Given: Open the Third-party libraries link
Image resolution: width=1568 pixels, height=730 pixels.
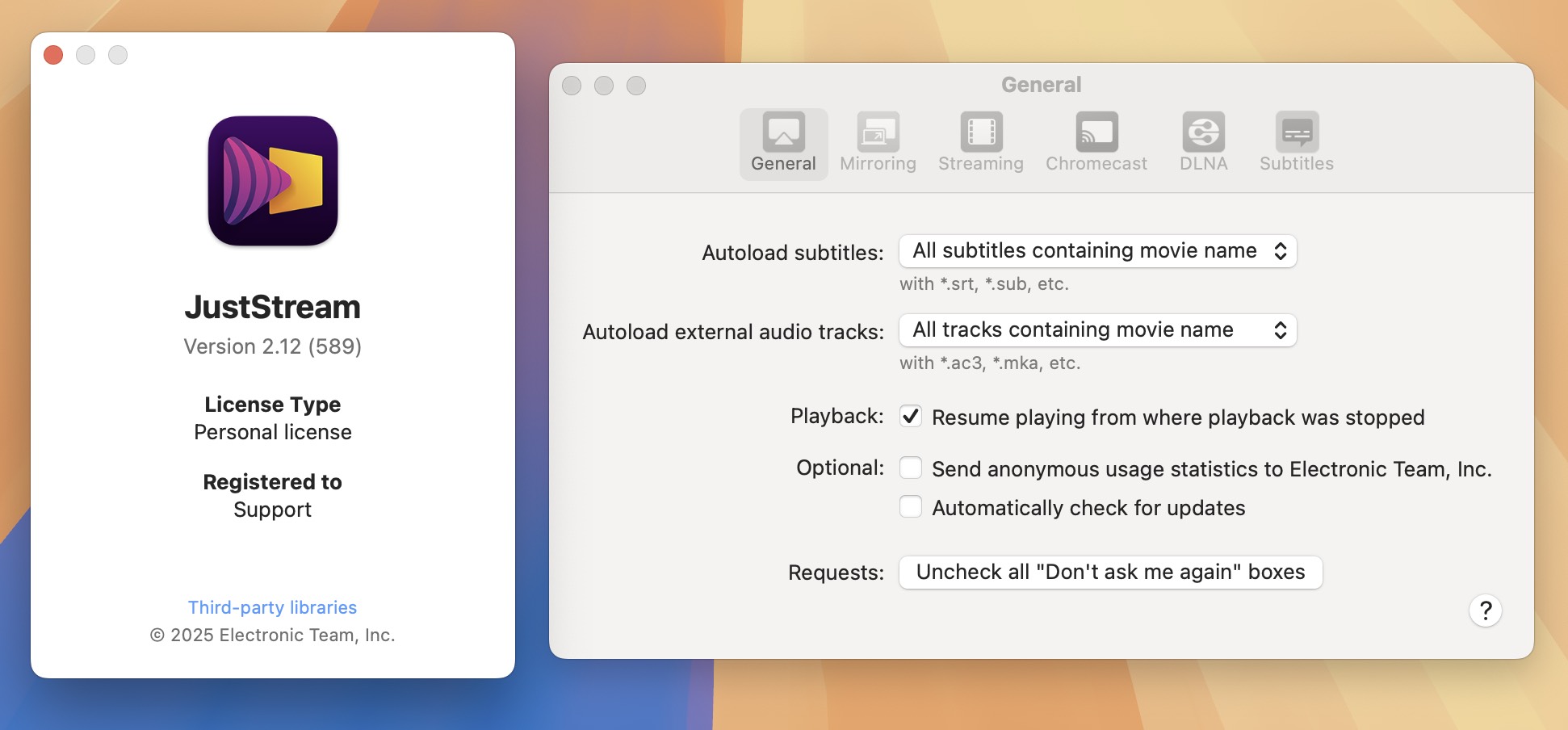Looking at the screenshot, I should tap(272, 607).
